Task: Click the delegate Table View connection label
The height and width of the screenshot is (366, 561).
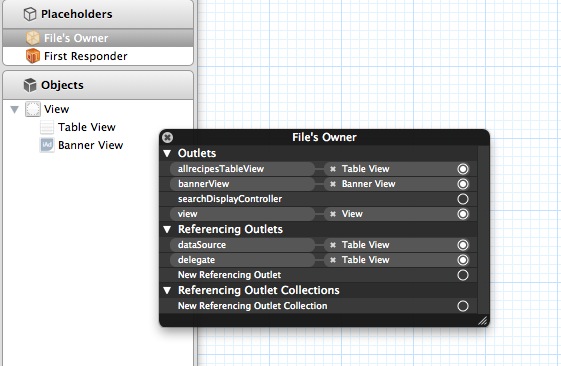Action: [x=365, y=260]
